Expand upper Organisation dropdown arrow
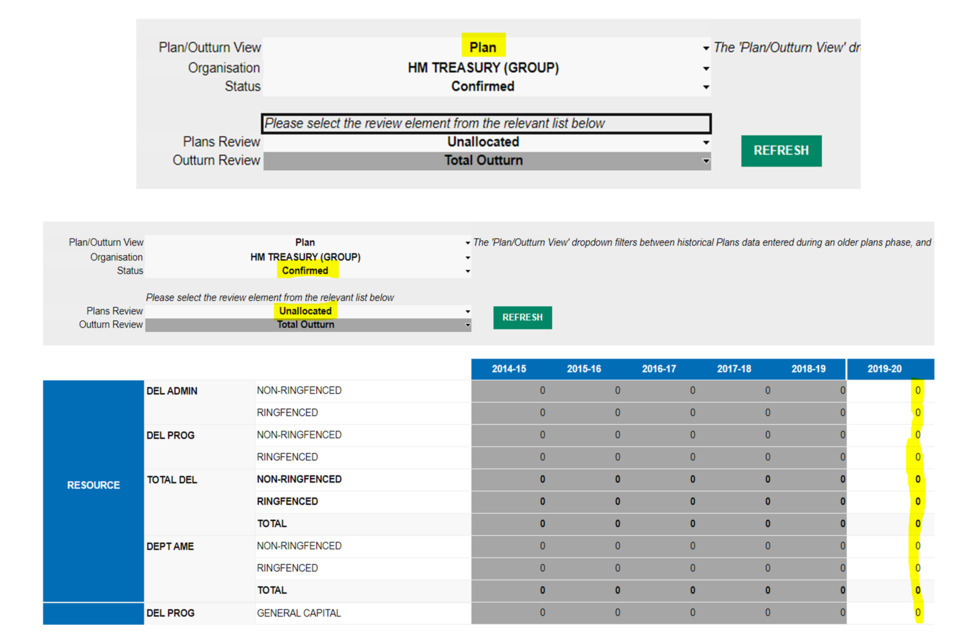960x640 pixels. pos(705,69)
